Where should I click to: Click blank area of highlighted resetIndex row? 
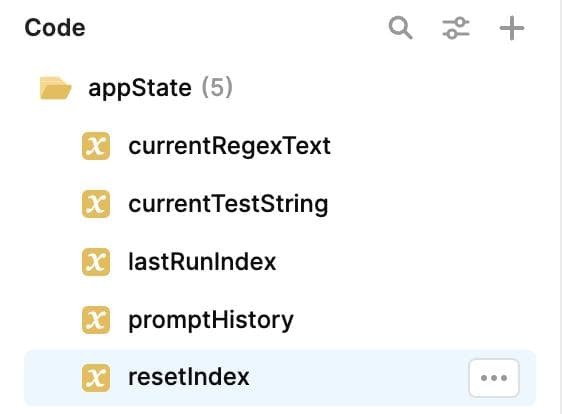(358, 378)
